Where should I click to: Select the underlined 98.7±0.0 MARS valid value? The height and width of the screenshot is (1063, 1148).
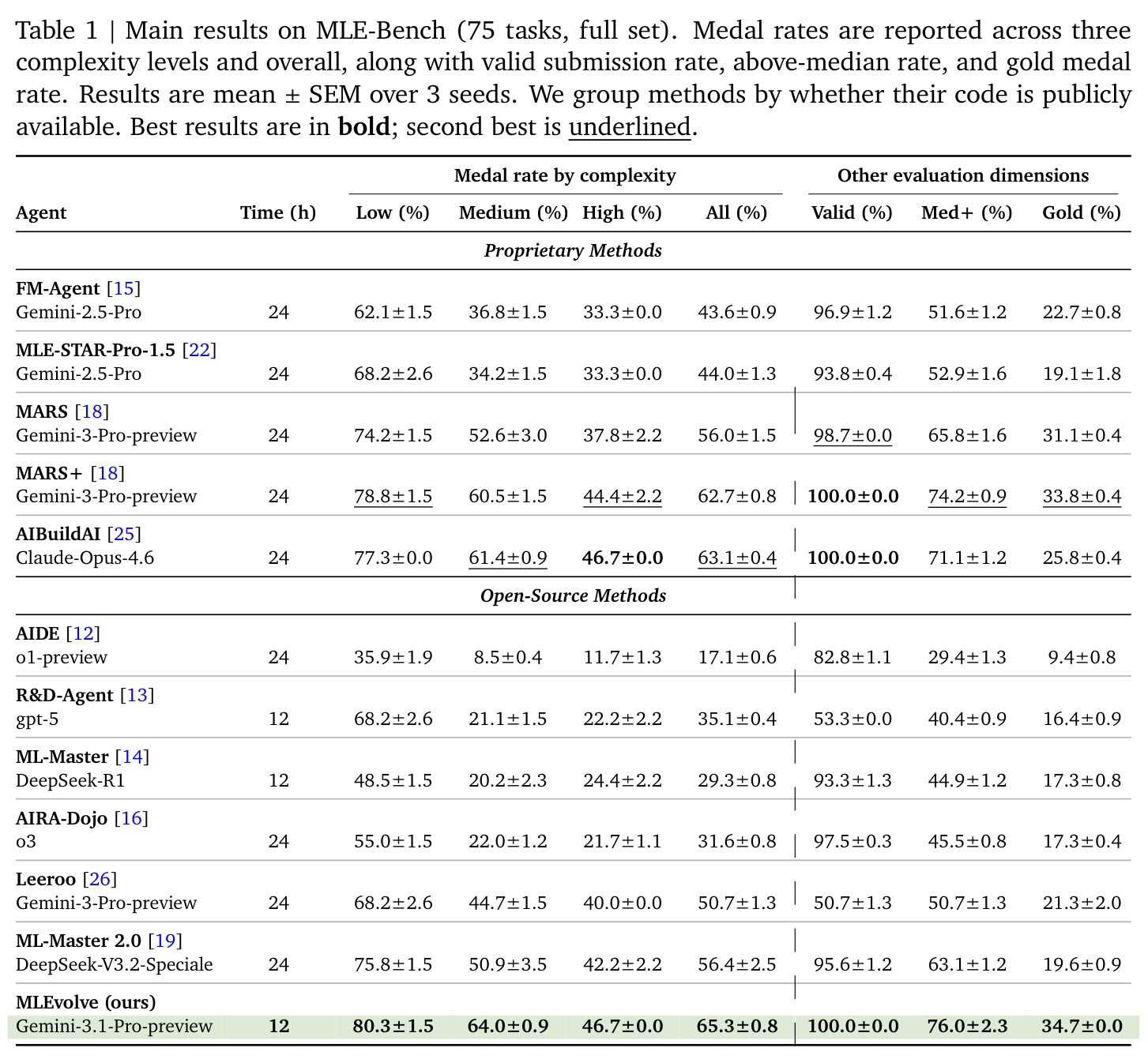[853, 435]
